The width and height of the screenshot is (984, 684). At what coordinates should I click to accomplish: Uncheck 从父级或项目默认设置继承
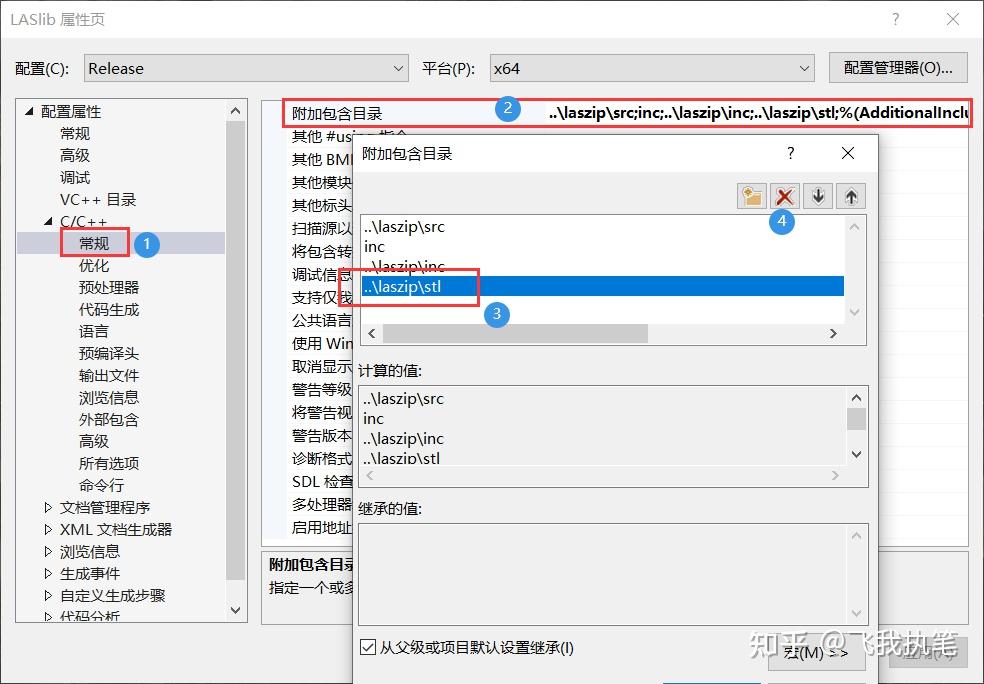click(369, 647)
